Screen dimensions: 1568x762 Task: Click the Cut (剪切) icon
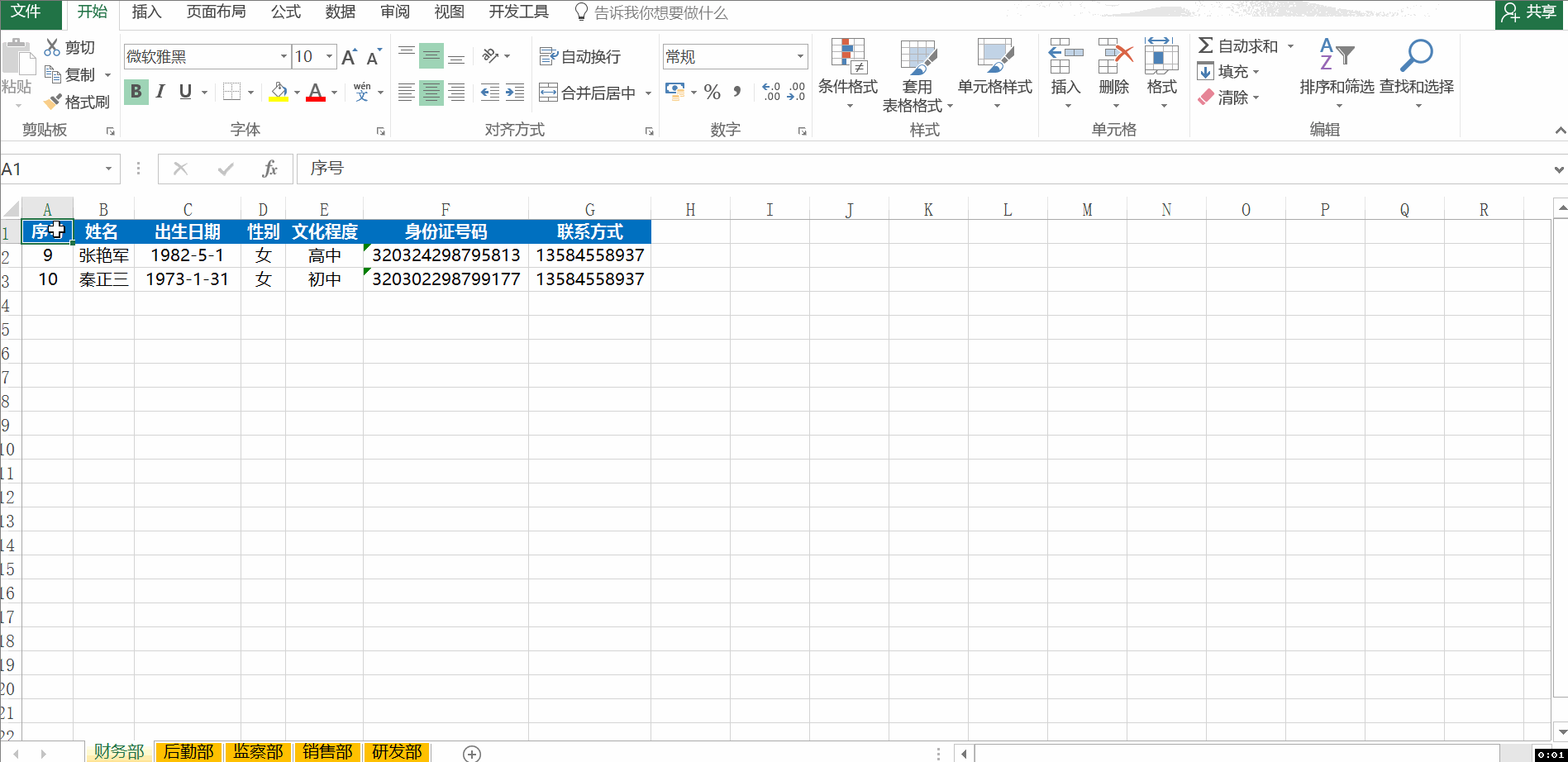tap(51, 46)
